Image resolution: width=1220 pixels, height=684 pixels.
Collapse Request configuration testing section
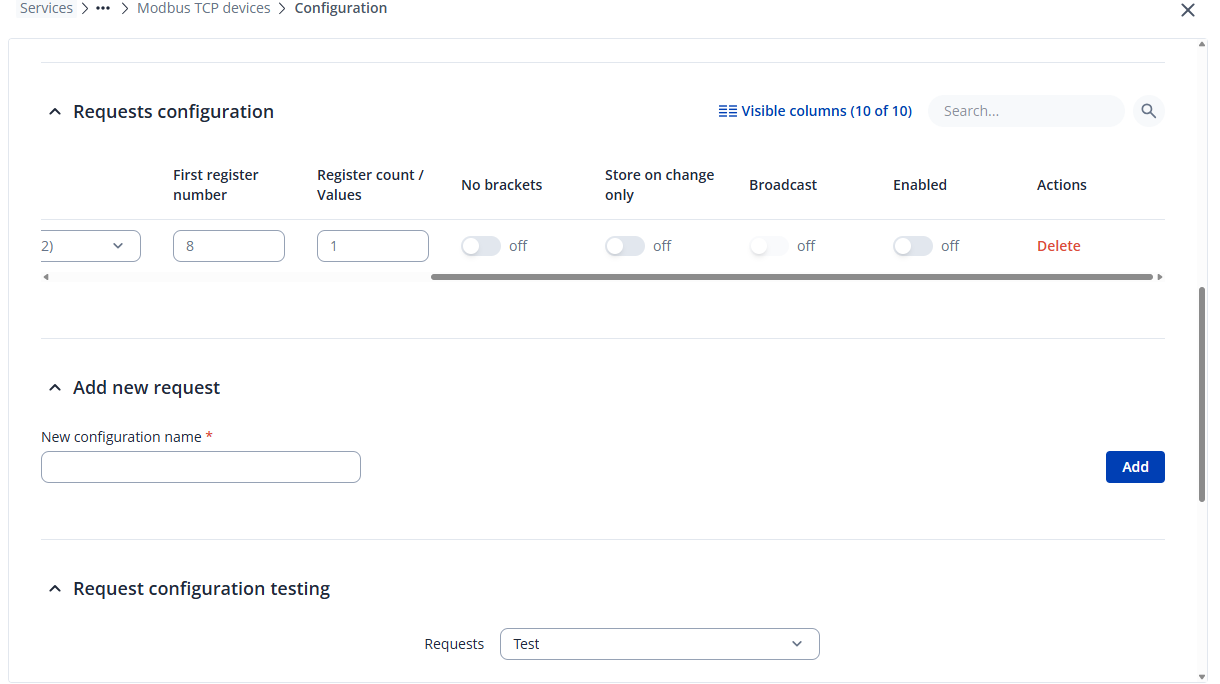pos(55,589)
